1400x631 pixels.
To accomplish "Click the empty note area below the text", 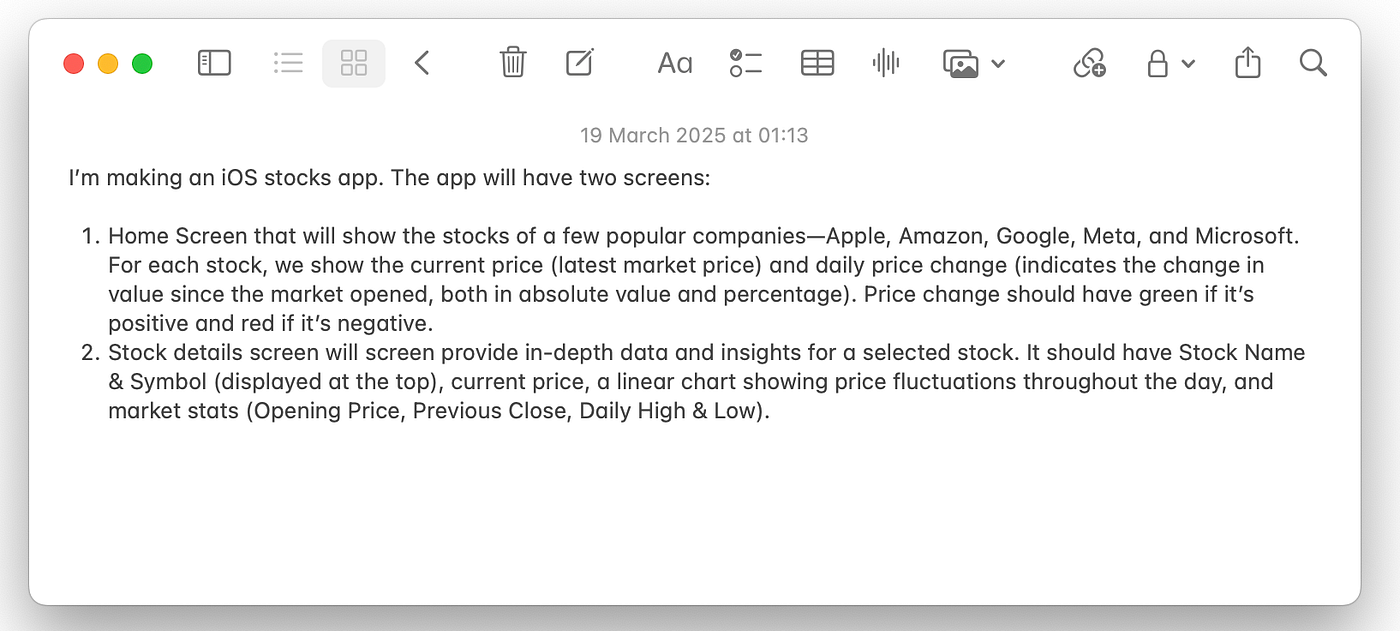I will tap(694, 510).
